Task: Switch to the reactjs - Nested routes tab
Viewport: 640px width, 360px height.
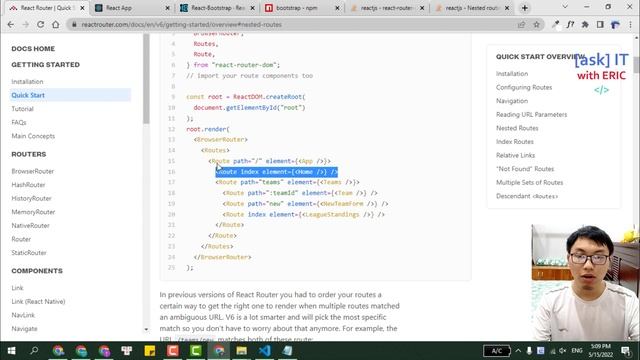Action: (472, 8)
